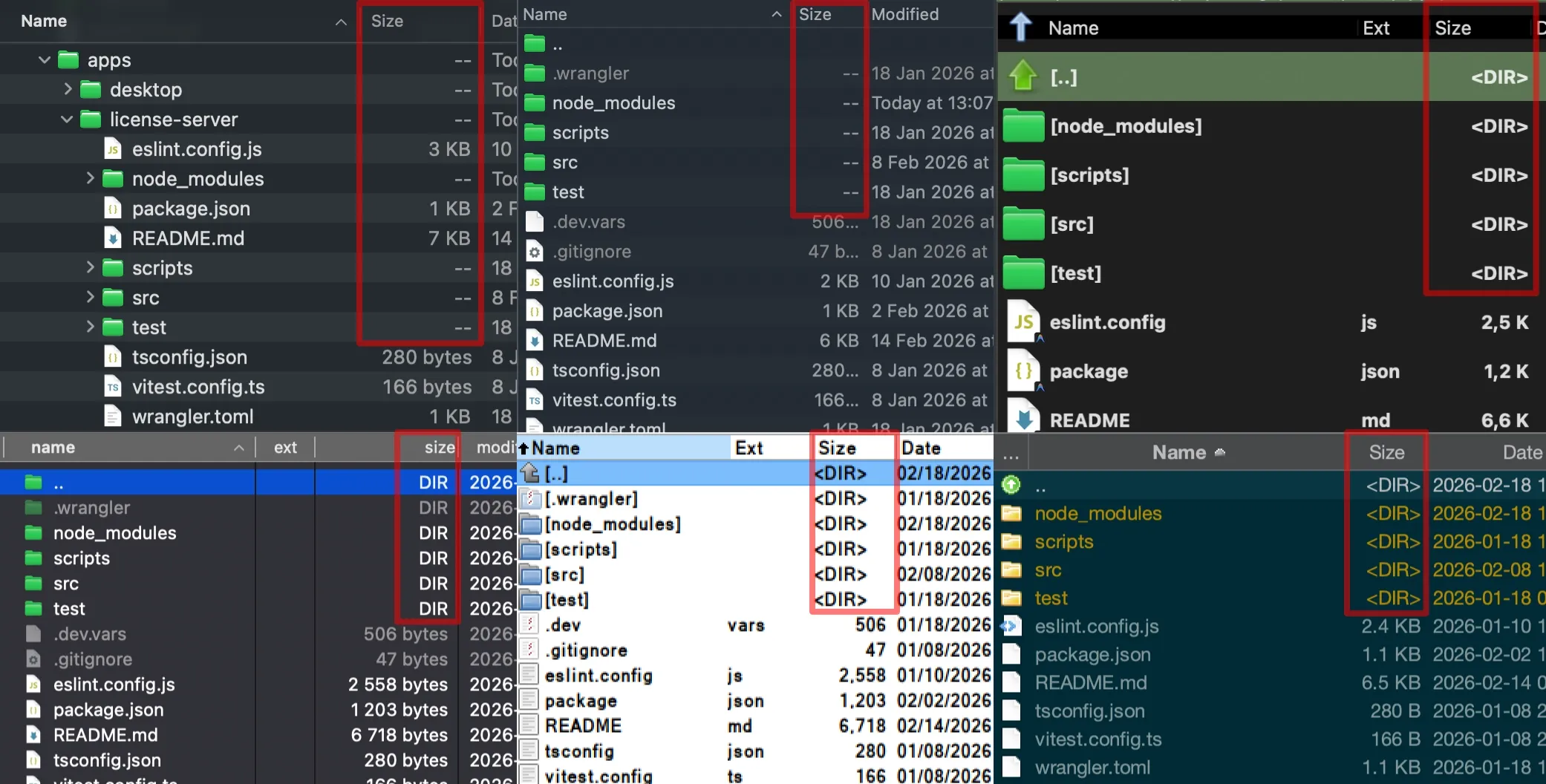Select the highlighted '..' row in lowercase-header panel
The image size is (1546, 784).
click(258, 483)
